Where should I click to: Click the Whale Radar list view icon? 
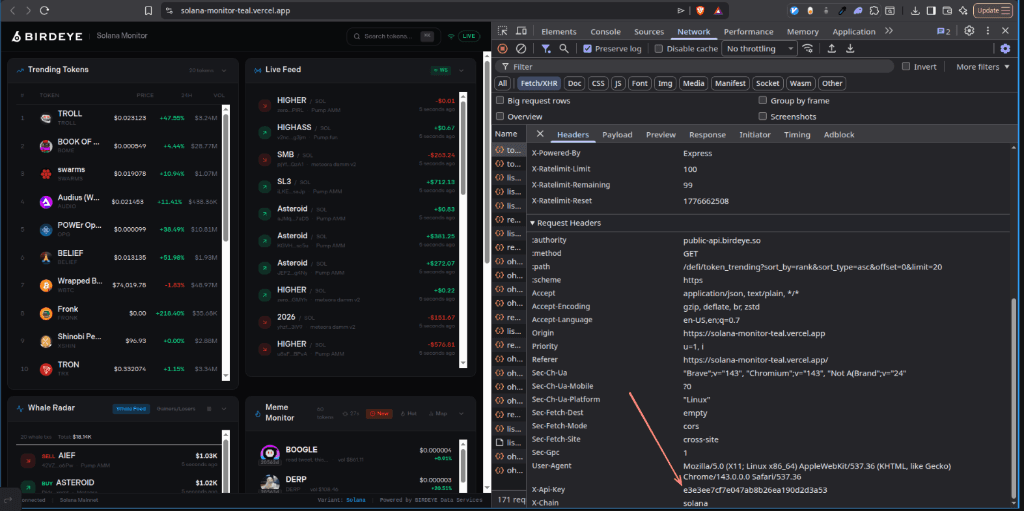[x=209, y=408]
